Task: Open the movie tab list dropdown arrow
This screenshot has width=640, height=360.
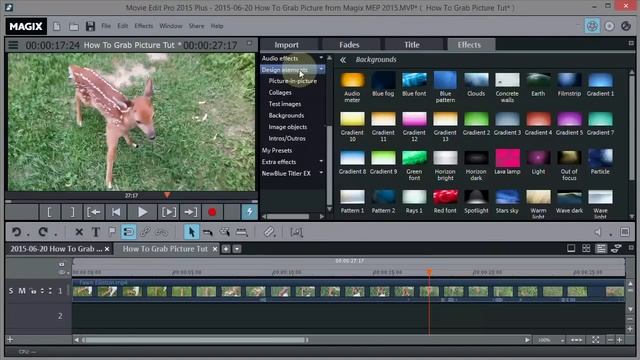Action: click(237, 249)
